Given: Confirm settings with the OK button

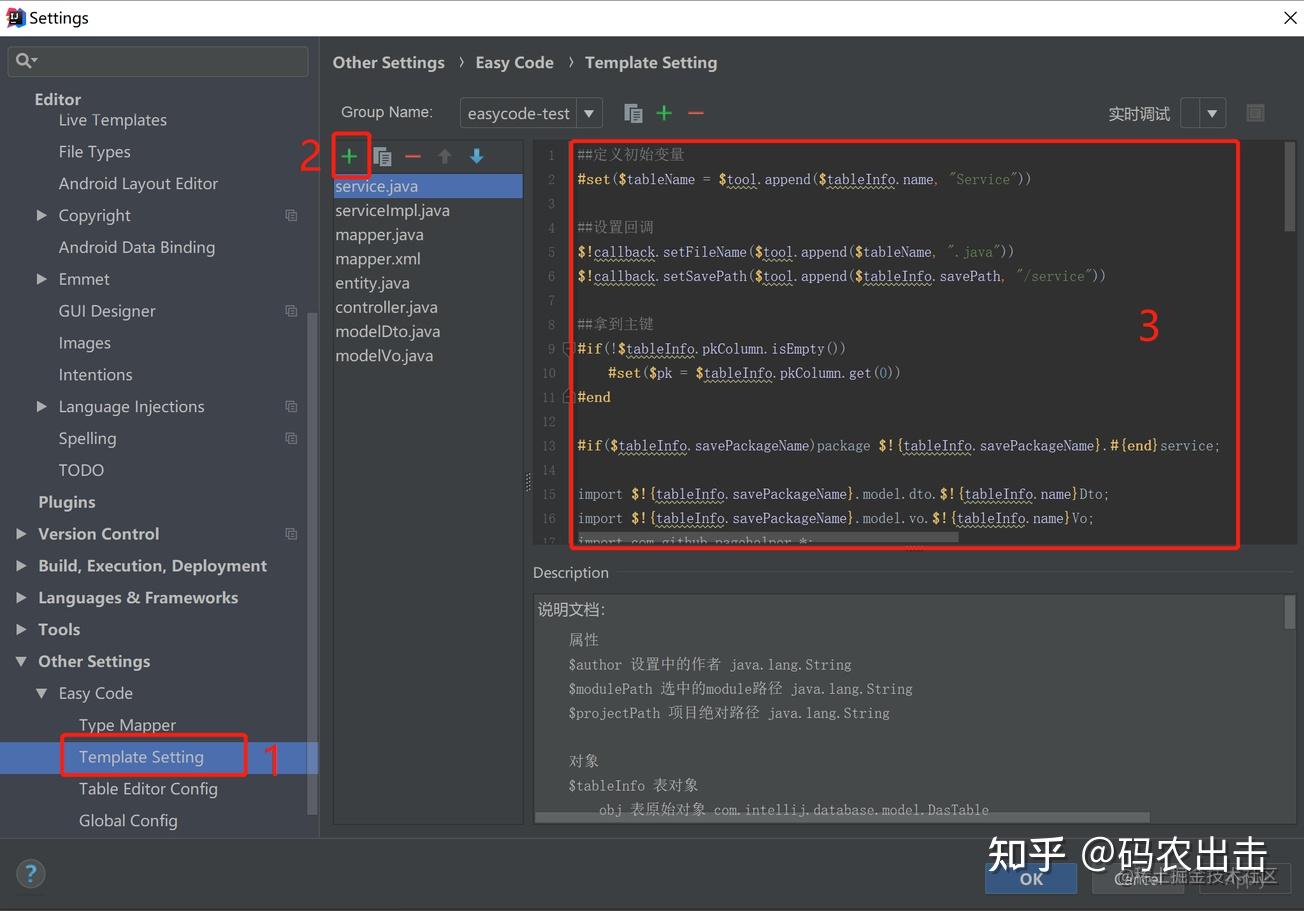Looking at the screenshot, I should [1030, 879].
